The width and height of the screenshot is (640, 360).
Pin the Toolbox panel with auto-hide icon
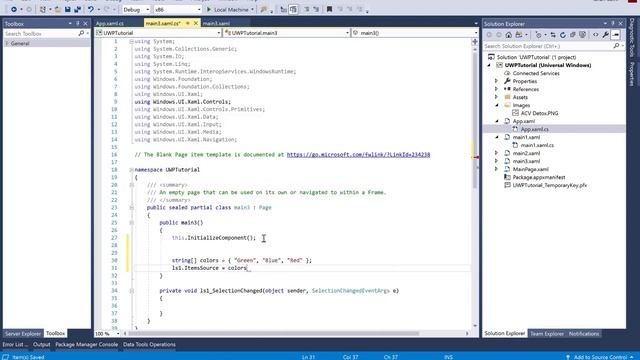click(x=78, y=24)
